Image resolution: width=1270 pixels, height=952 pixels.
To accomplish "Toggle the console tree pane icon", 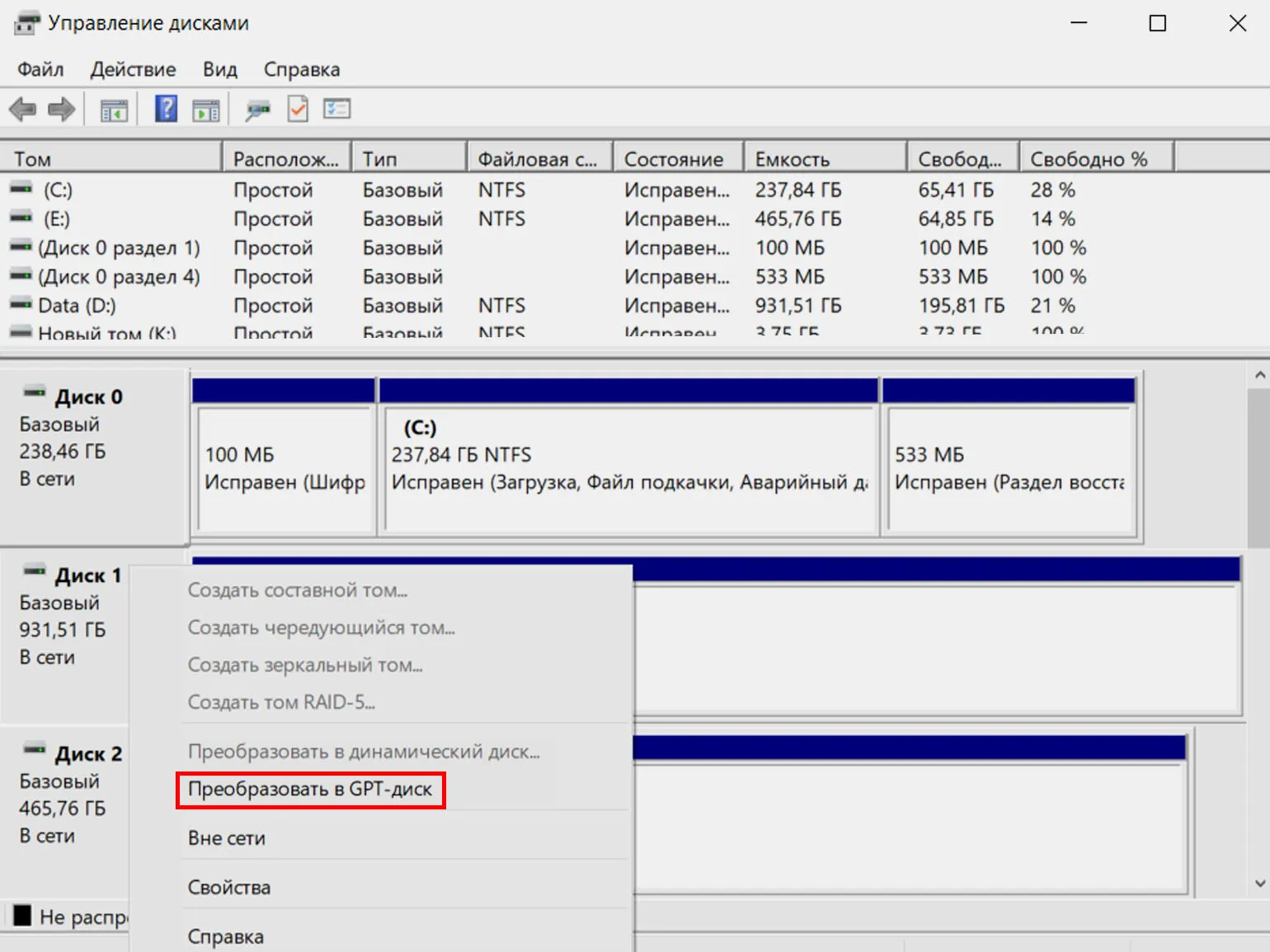I will [x=114, y=110].
